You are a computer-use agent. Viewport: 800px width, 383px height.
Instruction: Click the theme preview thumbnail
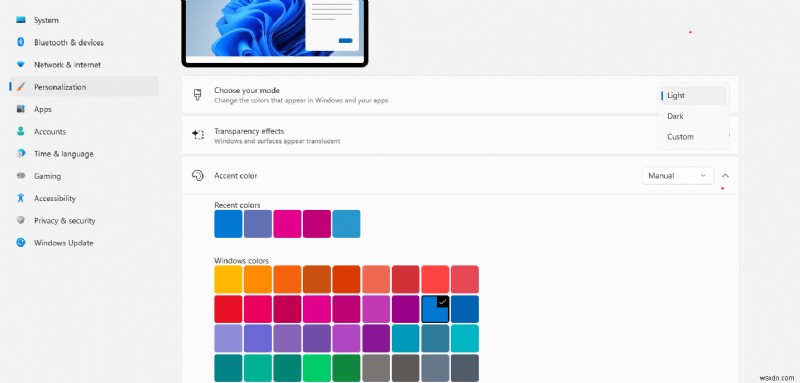point(275,33)
